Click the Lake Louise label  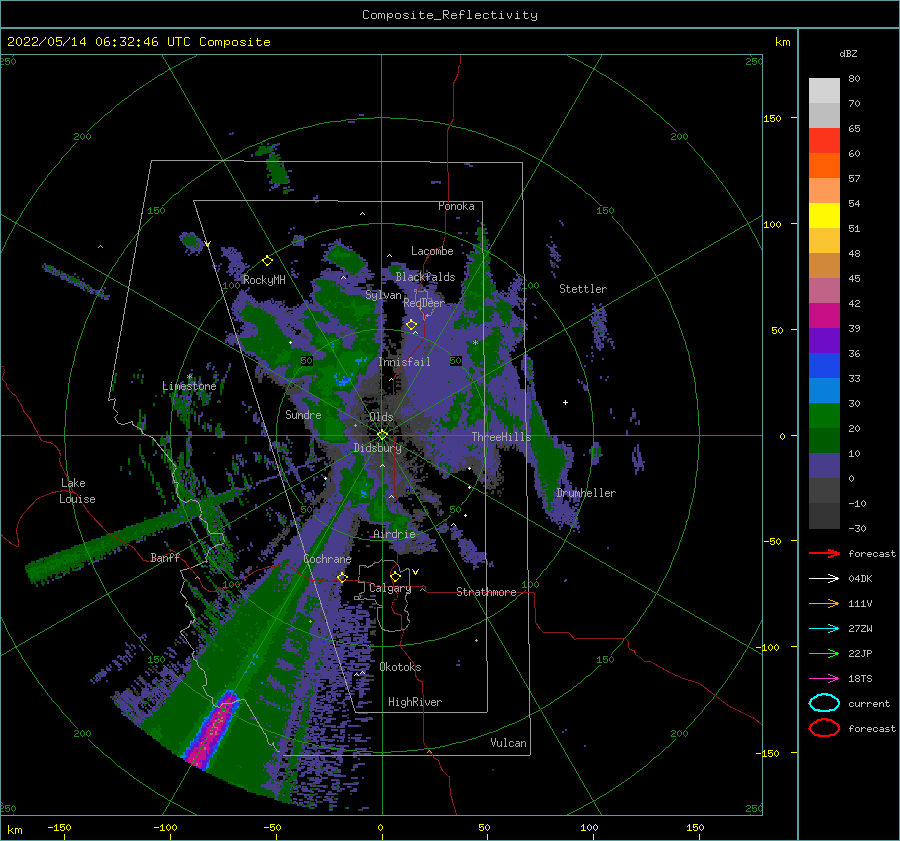click(77, 491)
